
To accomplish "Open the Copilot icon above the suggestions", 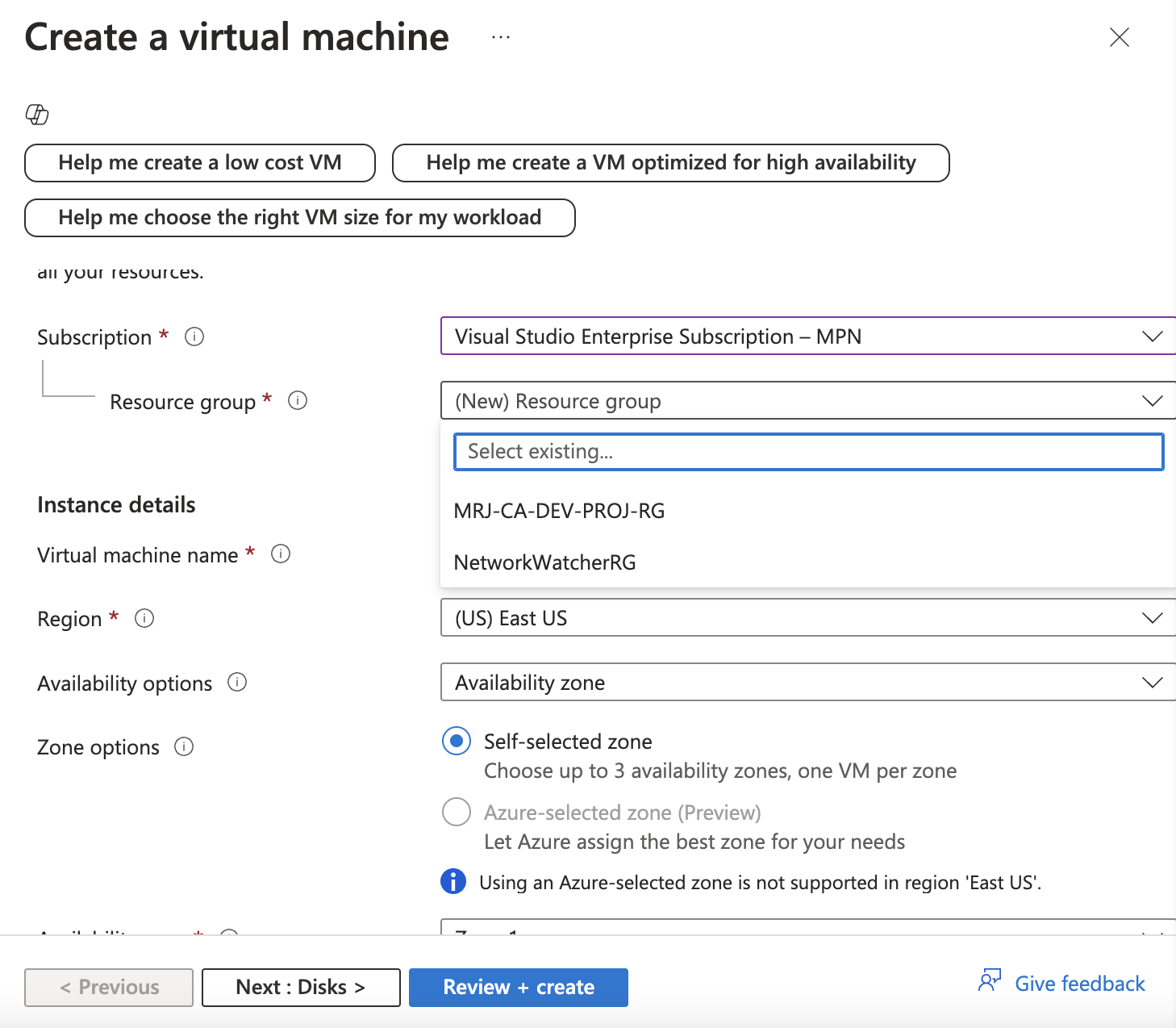I will [37, 115].
